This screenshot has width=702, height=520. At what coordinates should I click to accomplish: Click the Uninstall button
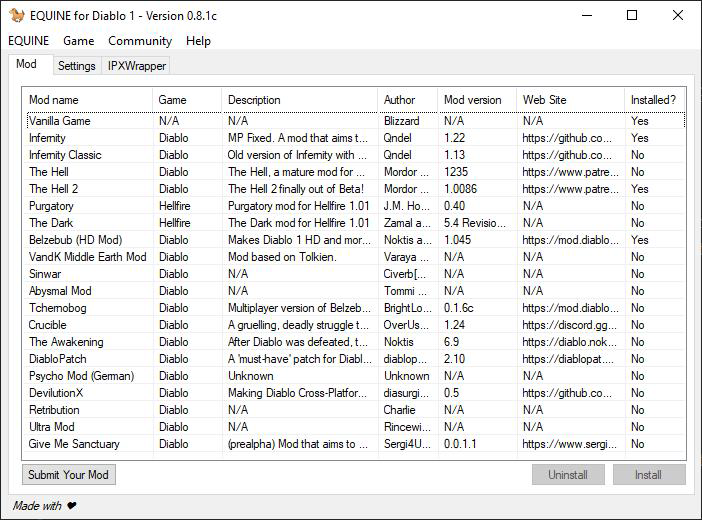[x=568, y=474]
